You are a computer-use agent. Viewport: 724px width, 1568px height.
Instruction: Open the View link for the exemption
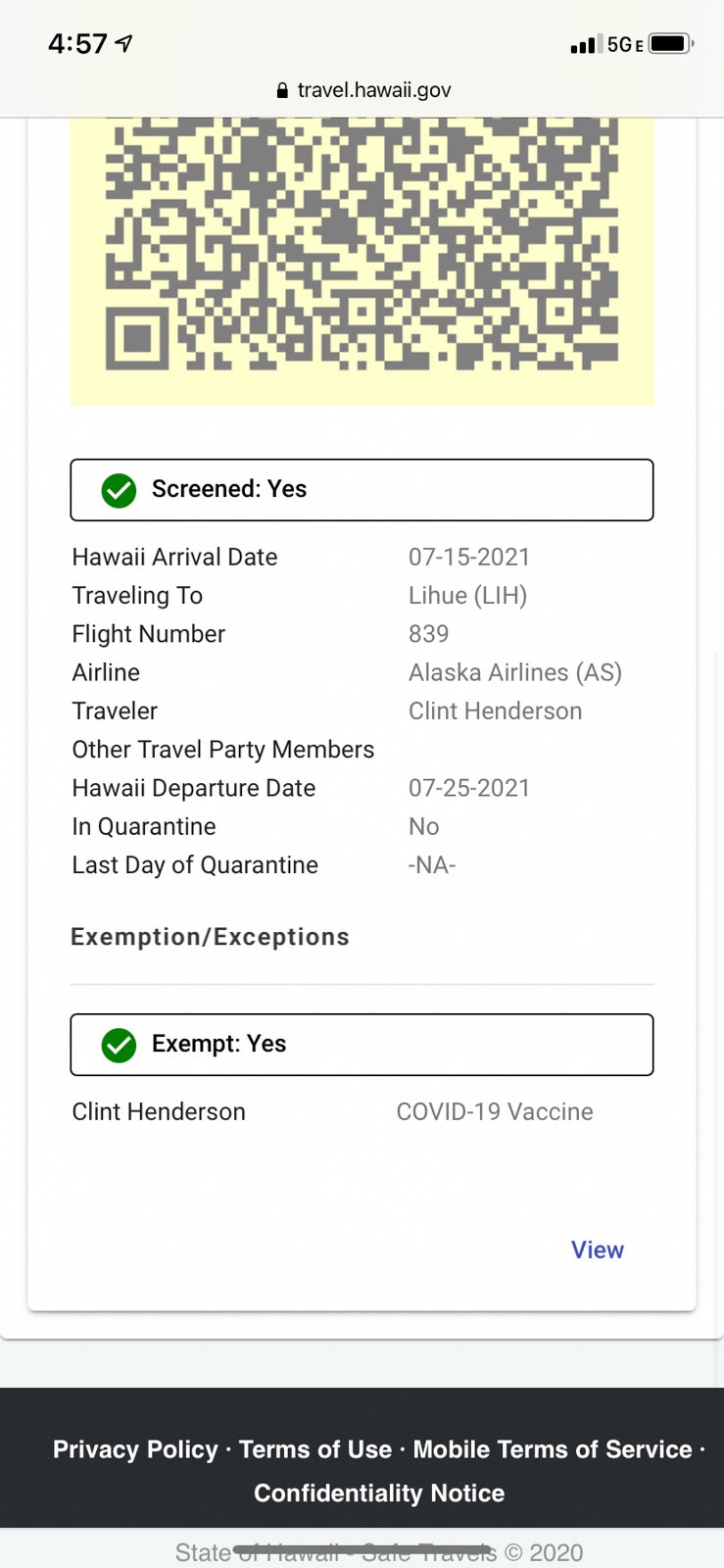tap(597, 1249)
